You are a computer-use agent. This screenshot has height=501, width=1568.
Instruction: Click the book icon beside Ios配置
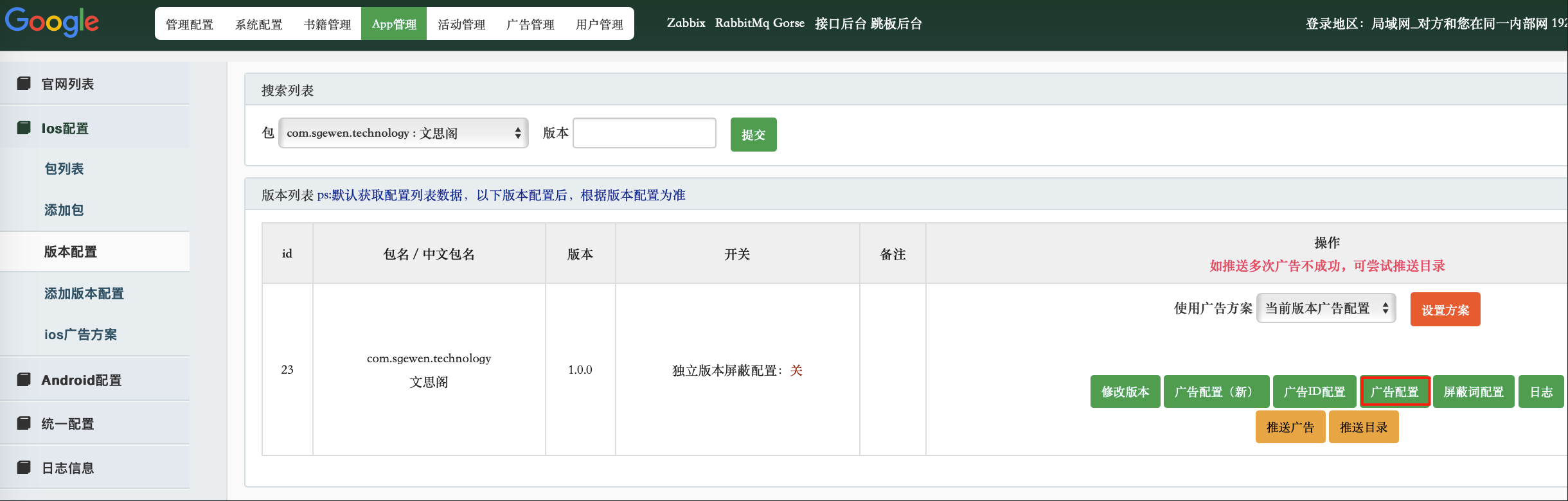tap(24, 128)
